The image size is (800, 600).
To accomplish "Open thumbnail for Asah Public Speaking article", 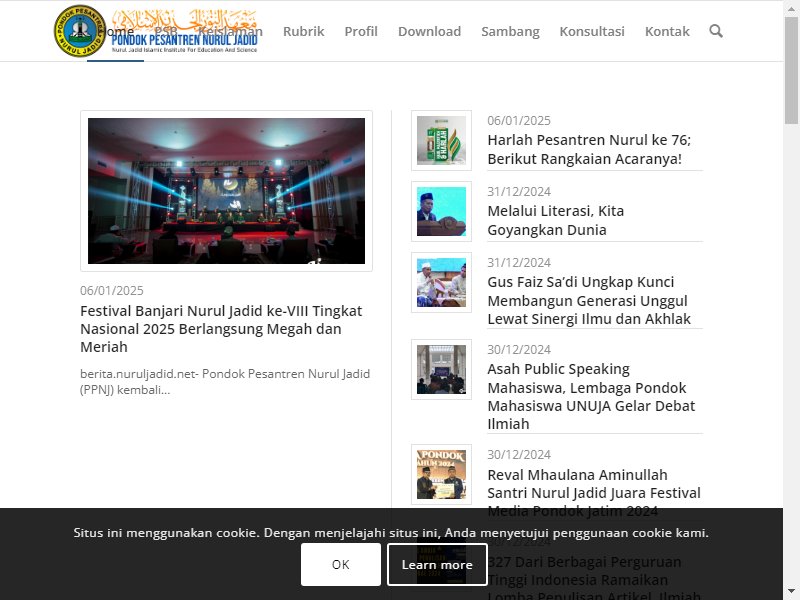I will pos(441,369).
